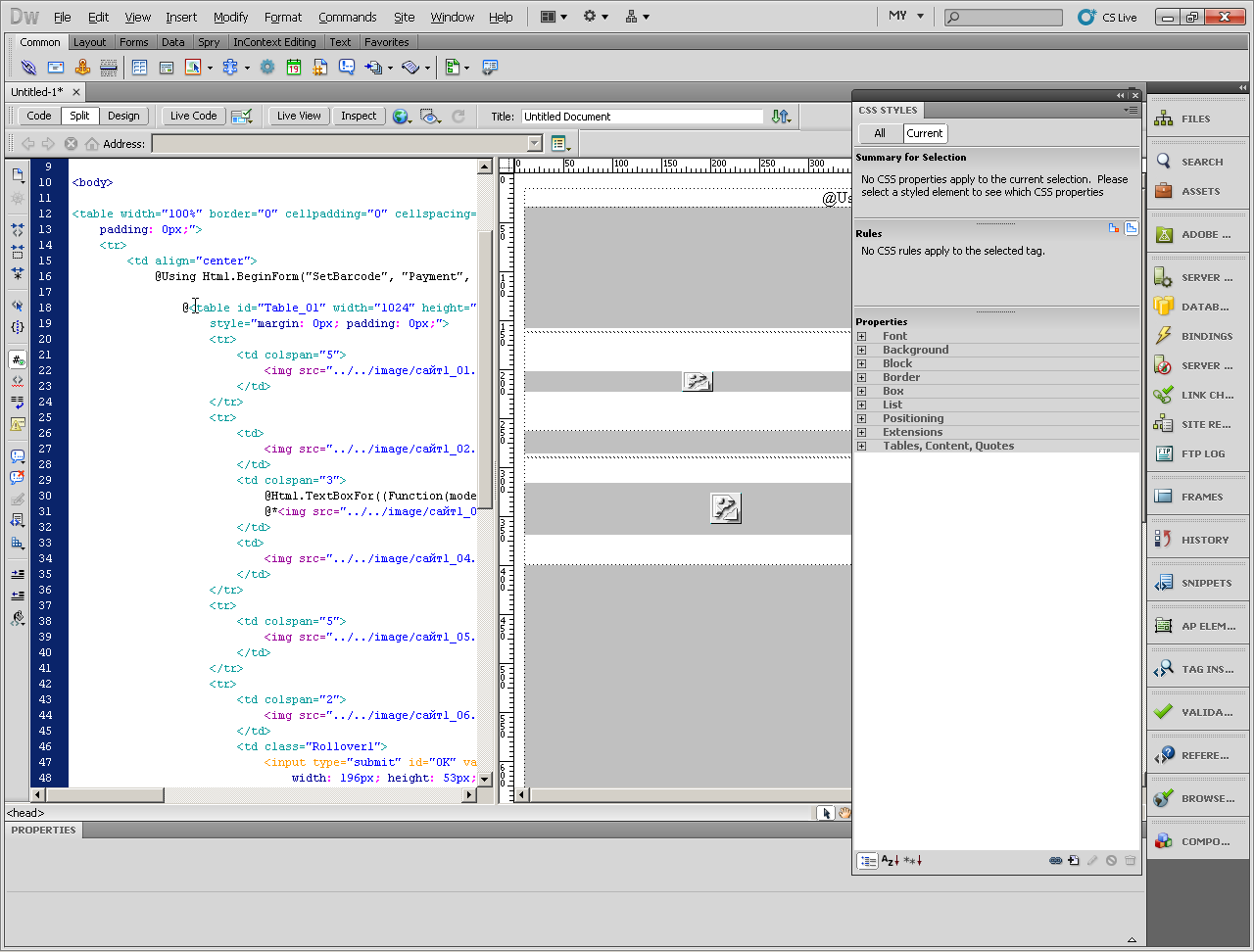Click the Inspect button

(x=359, y=116)
